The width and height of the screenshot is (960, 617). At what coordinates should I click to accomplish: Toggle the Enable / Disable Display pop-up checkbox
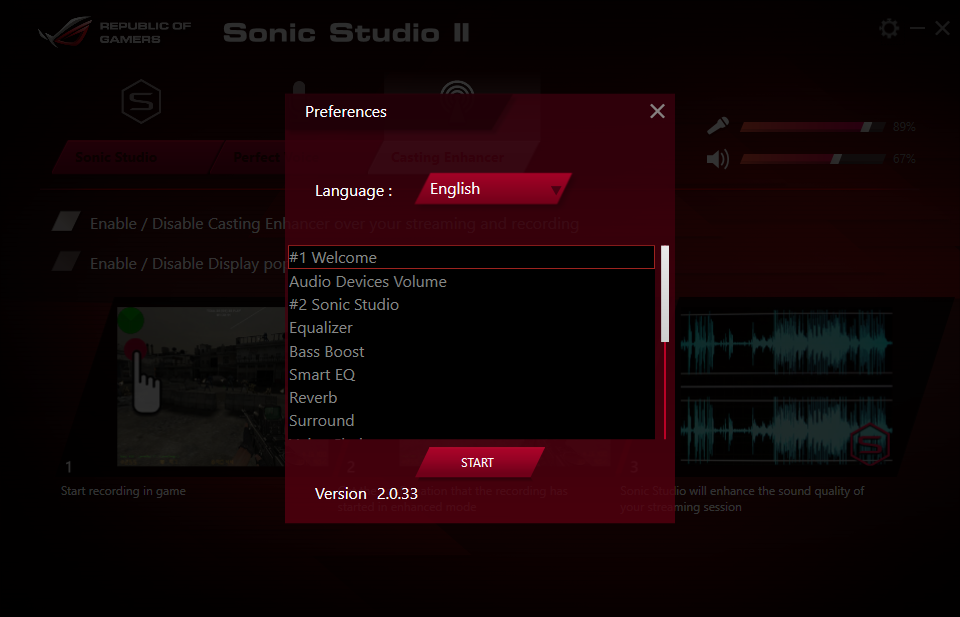[x=66, y=261]
